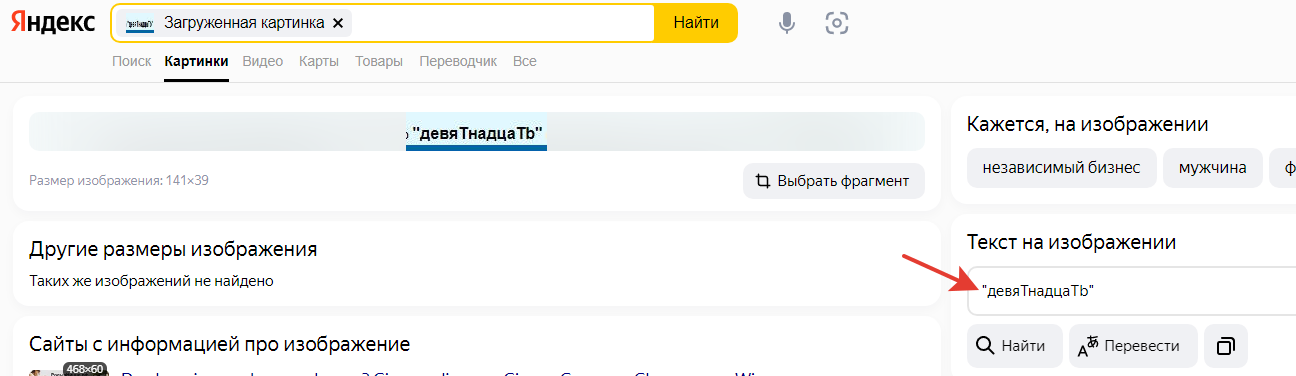Click the search box uploaded image chip

coord(233,23)
